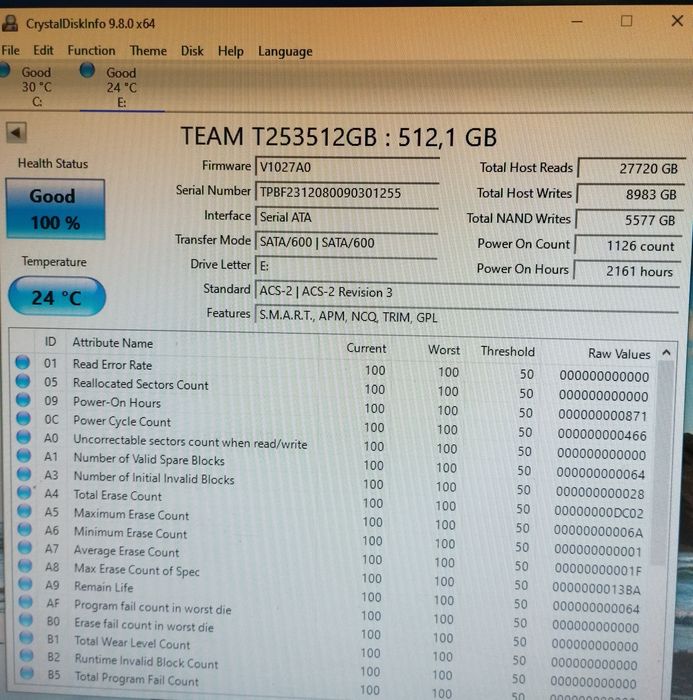This screenshot has height=700, width=693.
Task: Maximize the CrystalDiskInfo window
Action: tap(626, 21)
